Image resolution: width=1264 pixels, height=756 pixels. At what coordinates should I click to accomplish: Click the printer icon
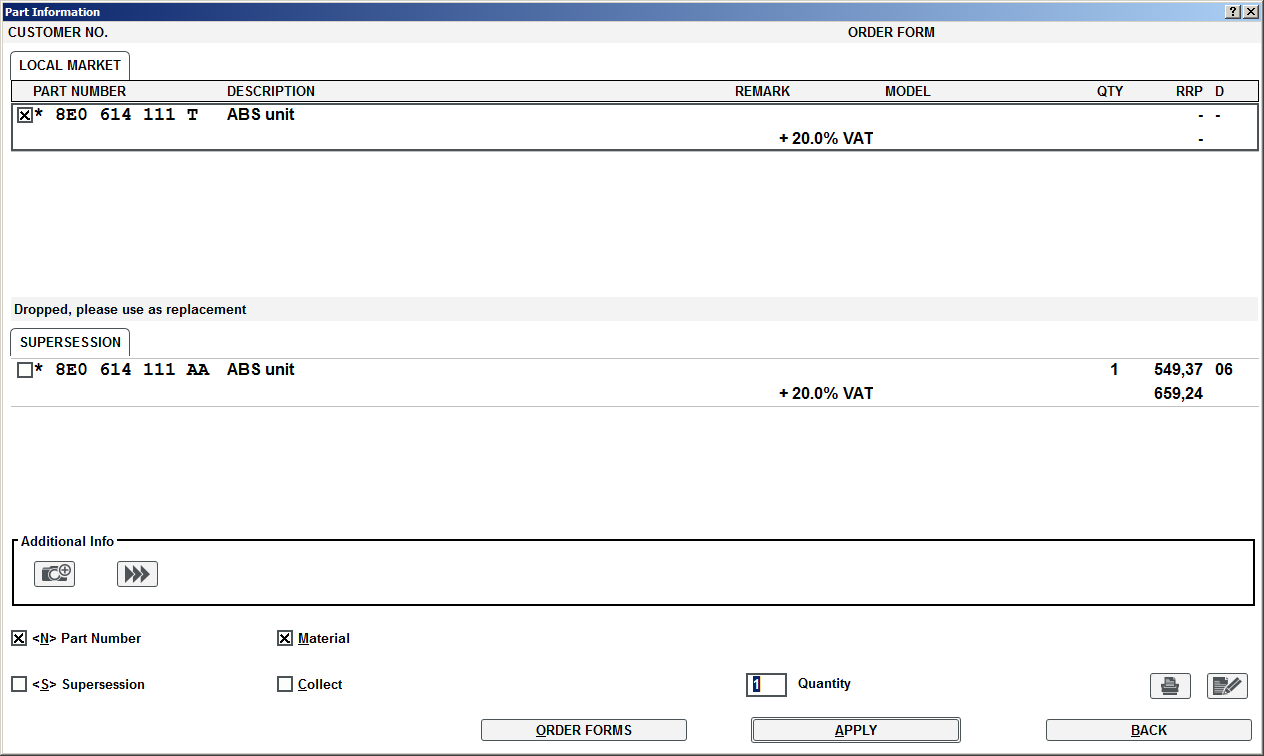pos(1169,685)
